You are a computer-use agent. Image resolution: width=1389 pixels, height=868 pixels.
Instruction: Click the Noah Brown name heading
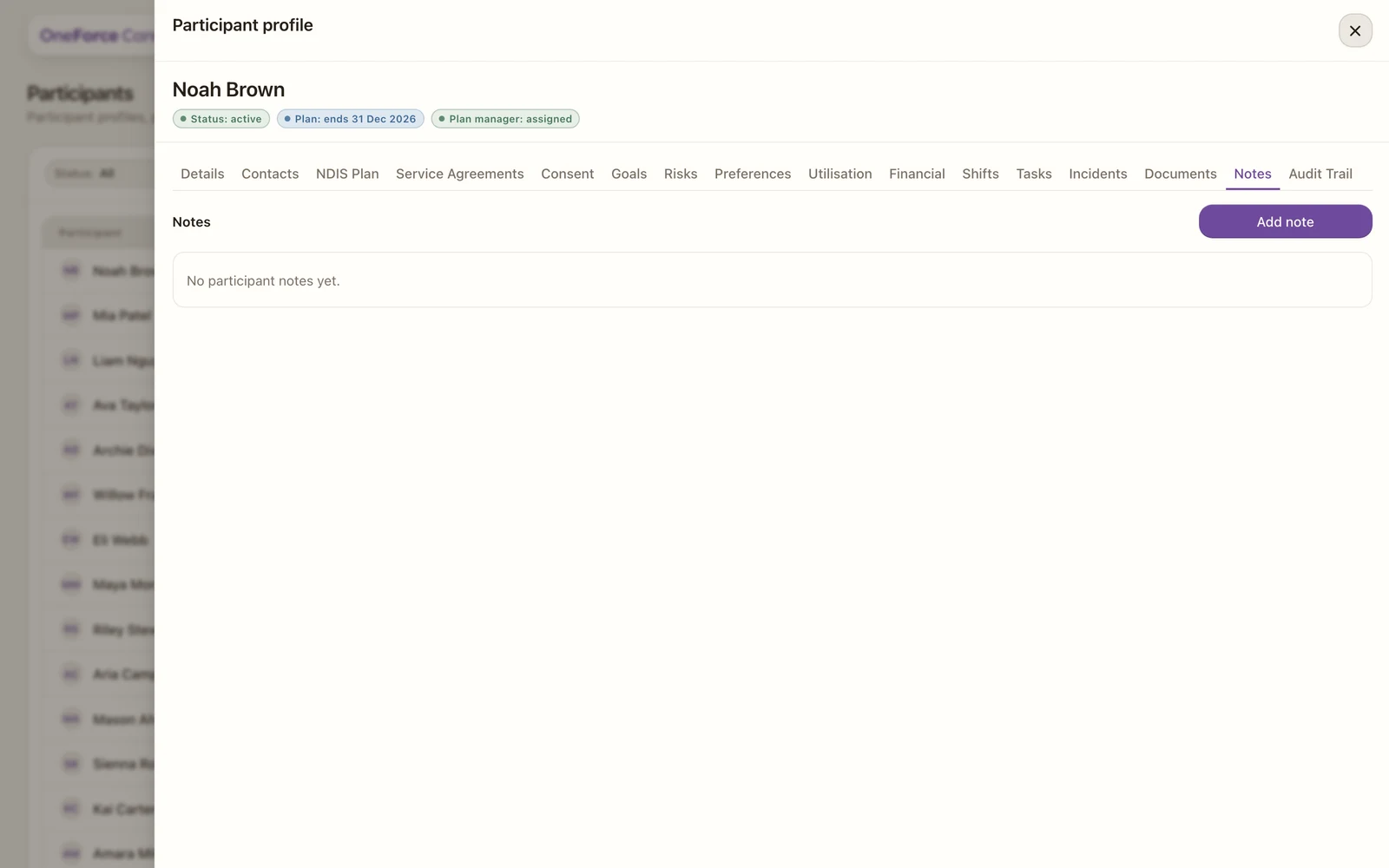click(228, 89)
